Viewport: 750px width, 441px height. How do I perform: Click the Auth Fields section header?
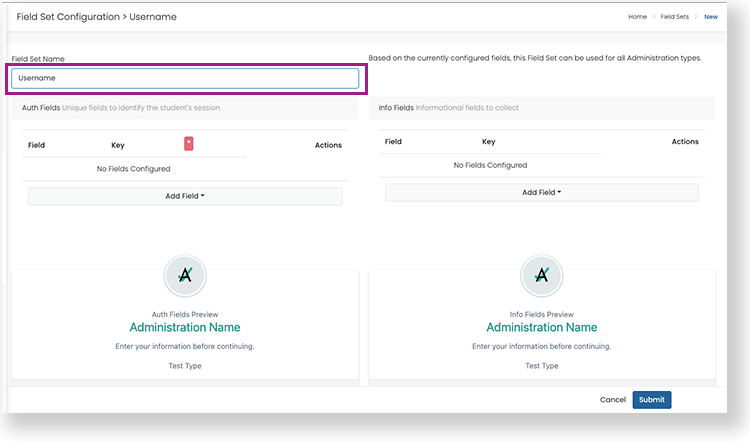coord(185,108)
